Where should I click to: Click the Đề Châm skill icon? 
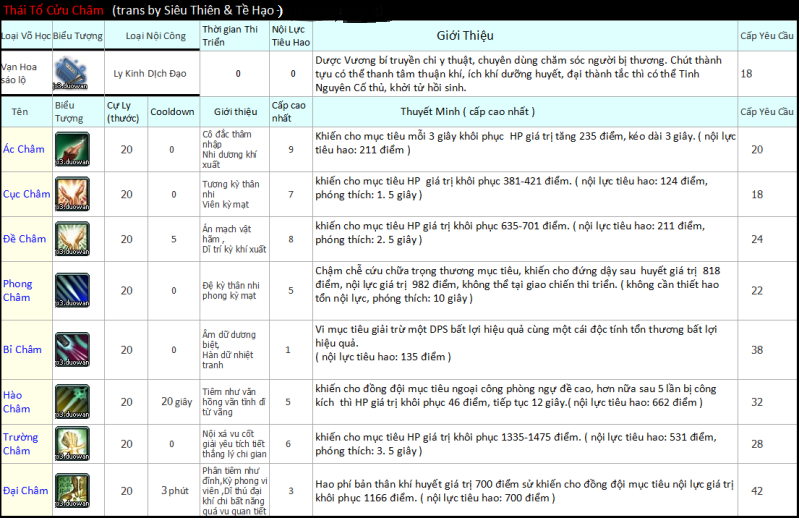72,239
